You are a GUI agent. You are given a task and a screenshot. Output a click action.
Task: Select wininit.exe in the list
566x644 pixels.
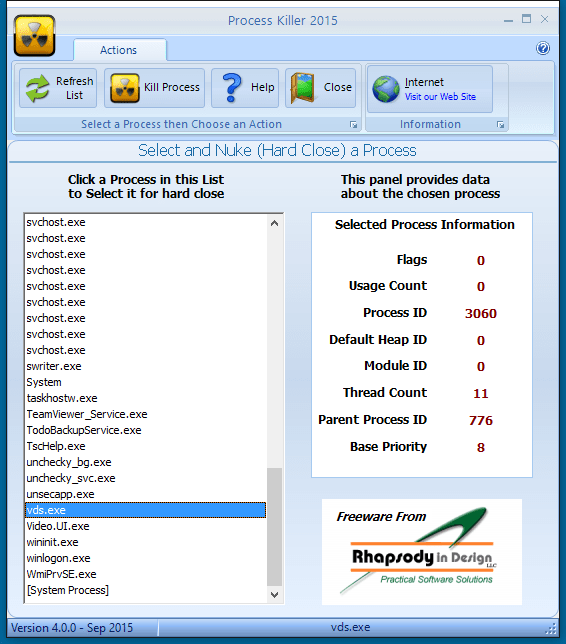click(145, 543)
